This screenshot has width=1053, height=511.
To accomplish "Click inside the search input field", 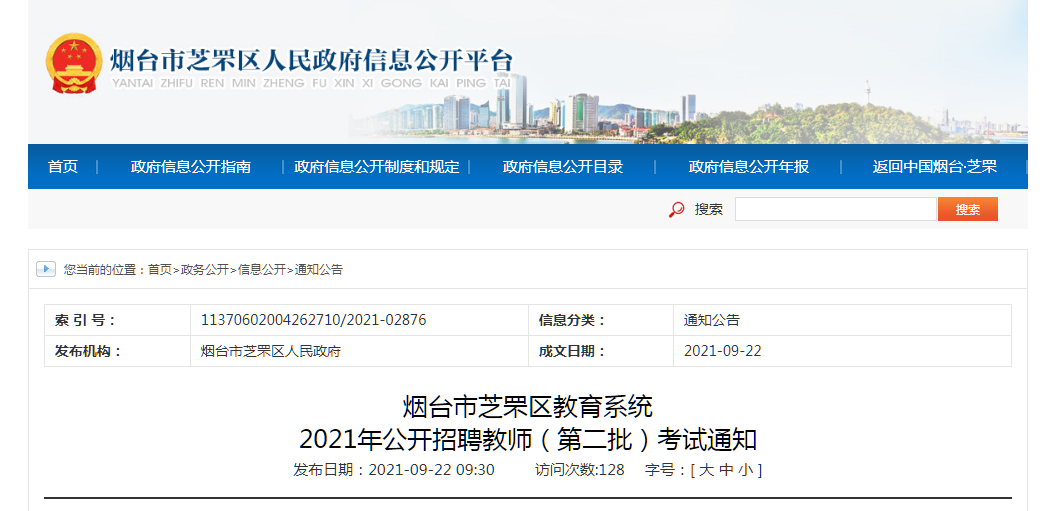I will 835,209.
